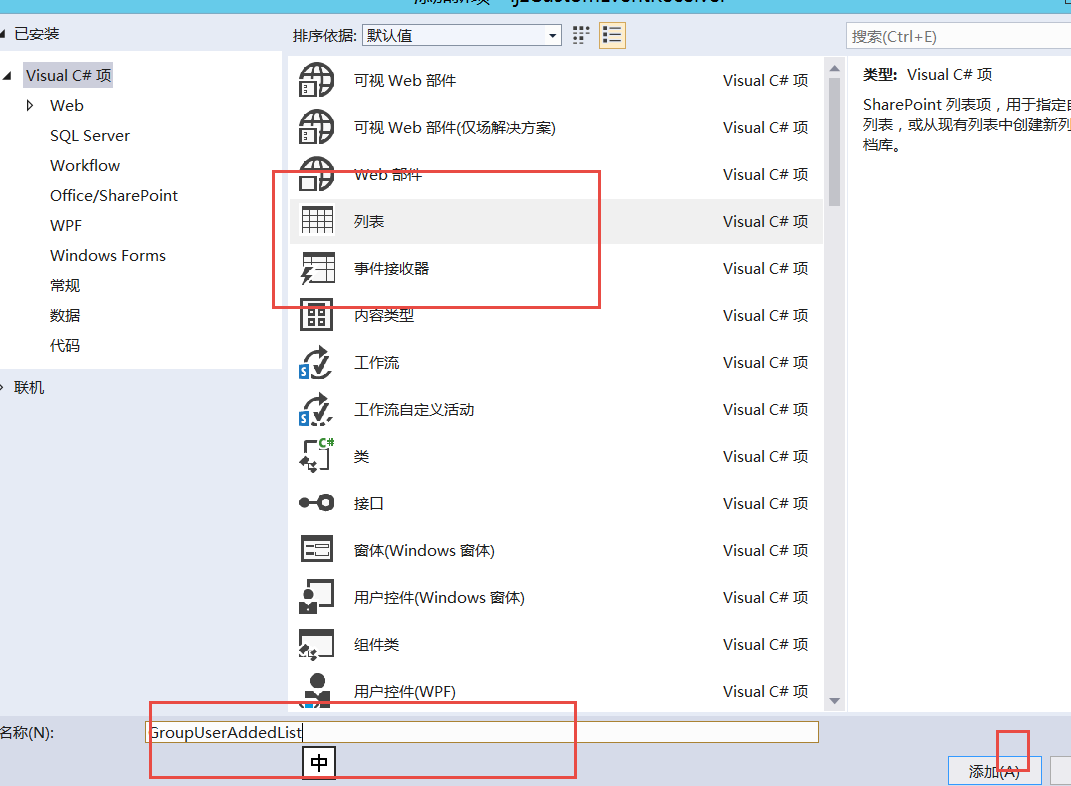Select the 可视 Web 部件(仅场解决方案) template icon
The width and height of the screenshot is (1071, 786).
click(x=316, y=127)
